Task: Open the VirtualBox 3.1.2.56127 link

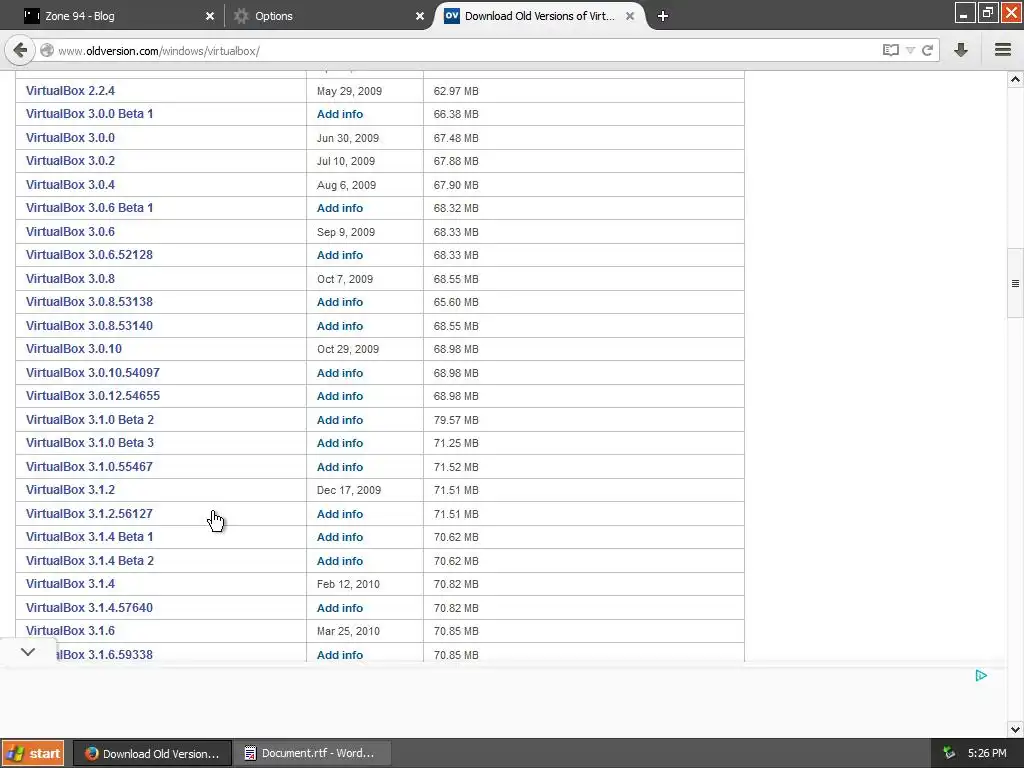Action: pos(89,514)
